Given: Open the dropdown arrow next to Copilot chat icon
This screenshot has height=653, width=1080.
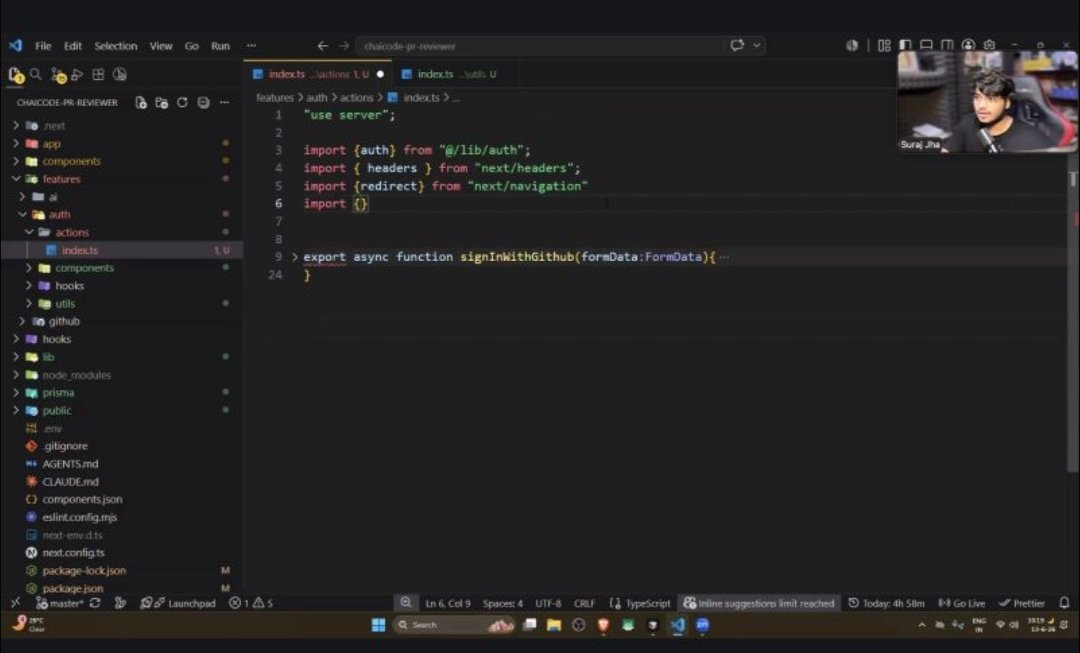Looking at the screenshot, I should pos(756,45).
